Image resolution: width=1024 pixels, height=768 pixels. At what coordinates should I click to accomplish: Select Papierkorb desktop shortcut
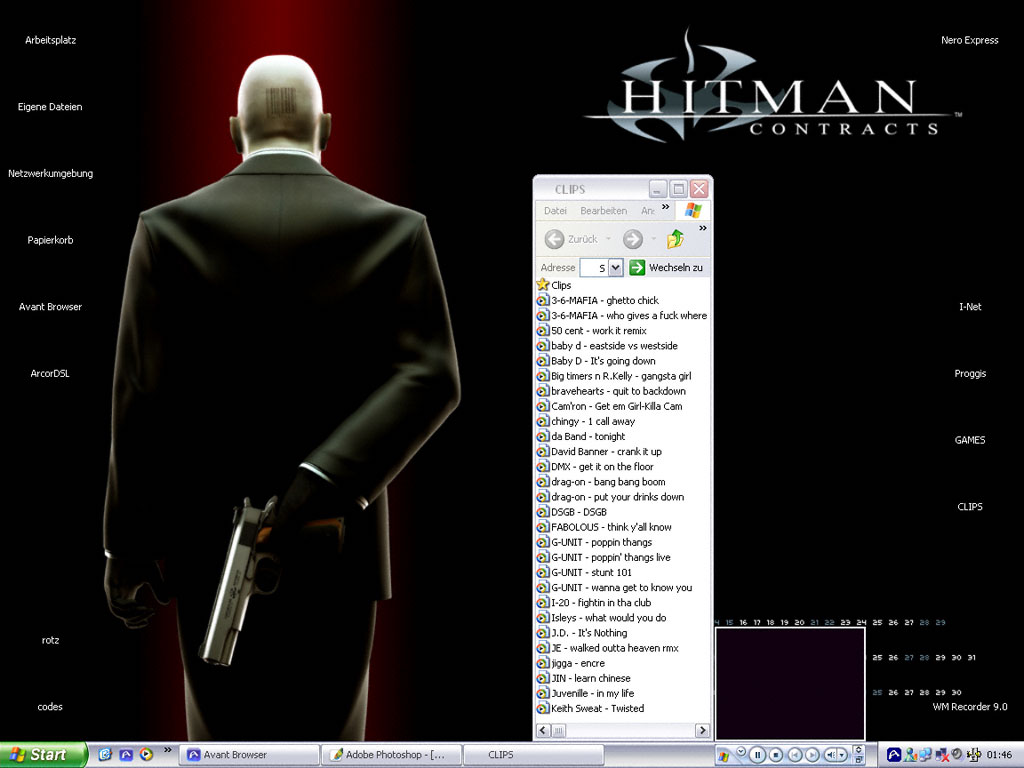pyautogui.click(x=50, y=240)
